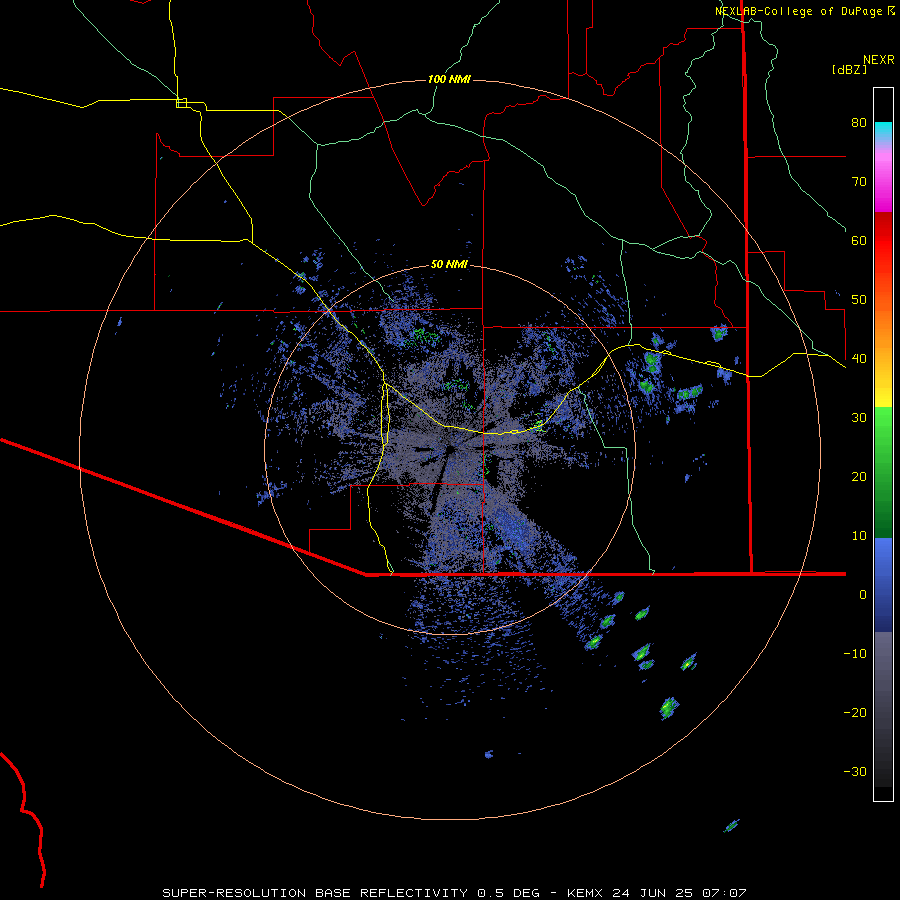Click the -10 value on the dBZ scale
This screenshot has width=900, height=900.
855,654
